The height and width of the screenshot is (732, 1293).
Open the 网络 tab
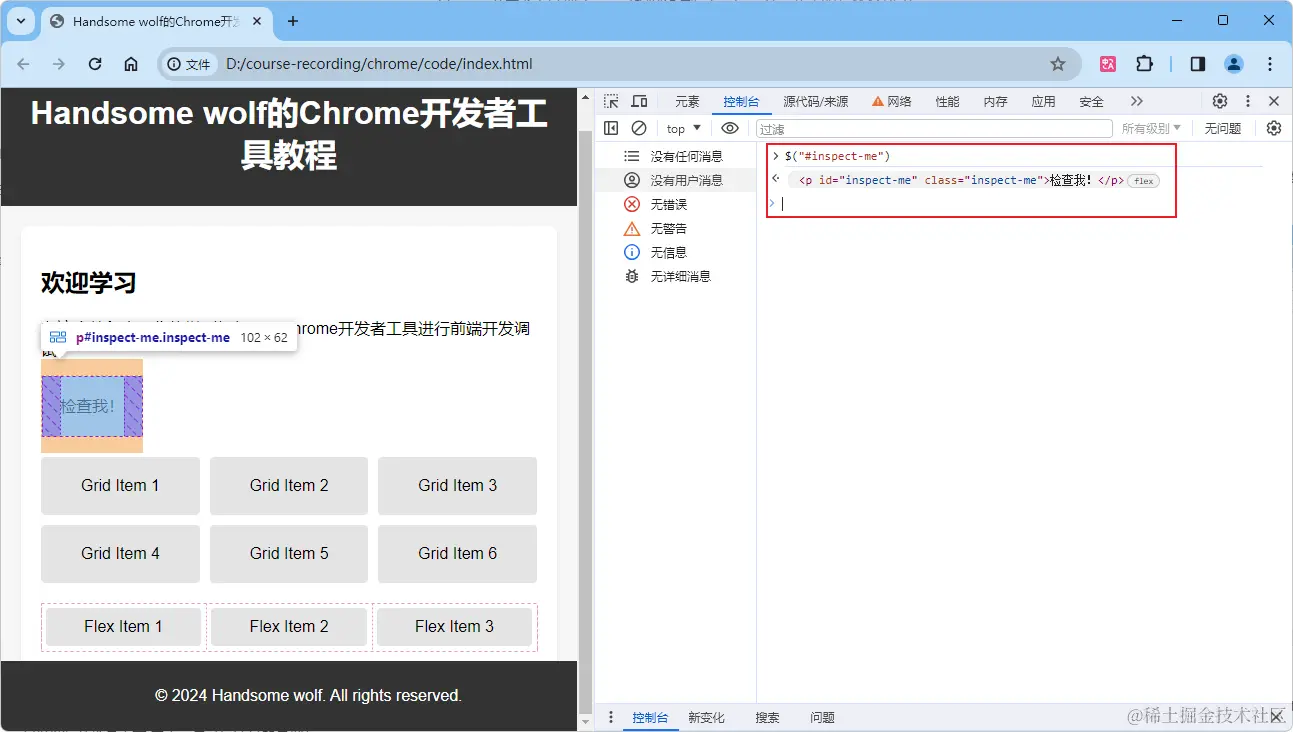tap(892, 102)
